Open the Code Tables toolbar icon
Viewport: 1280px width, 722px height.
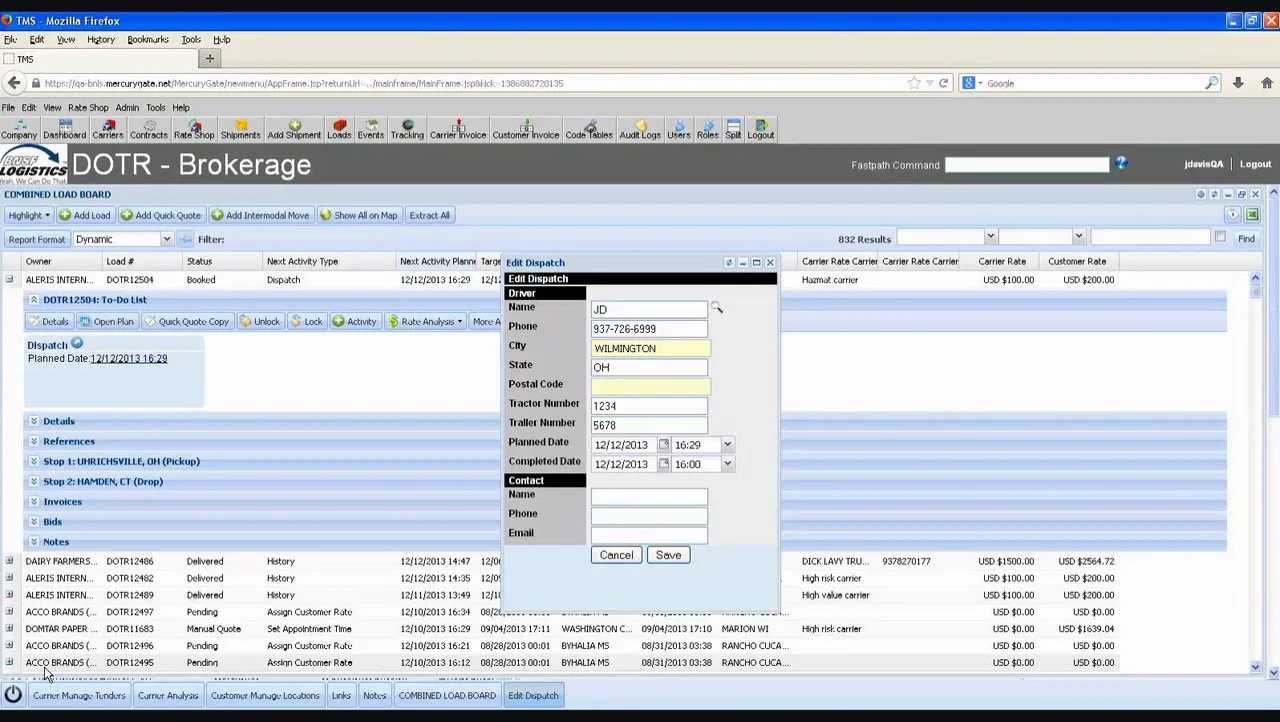(x=589, y=129)
